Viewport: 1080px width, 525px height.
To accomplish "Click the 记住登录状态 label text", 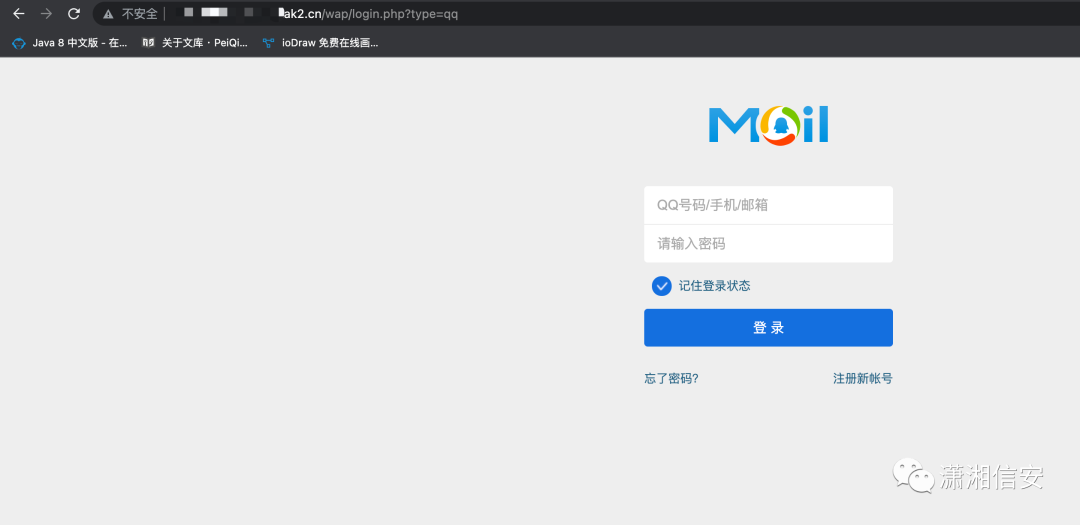I will coord(714,286).
